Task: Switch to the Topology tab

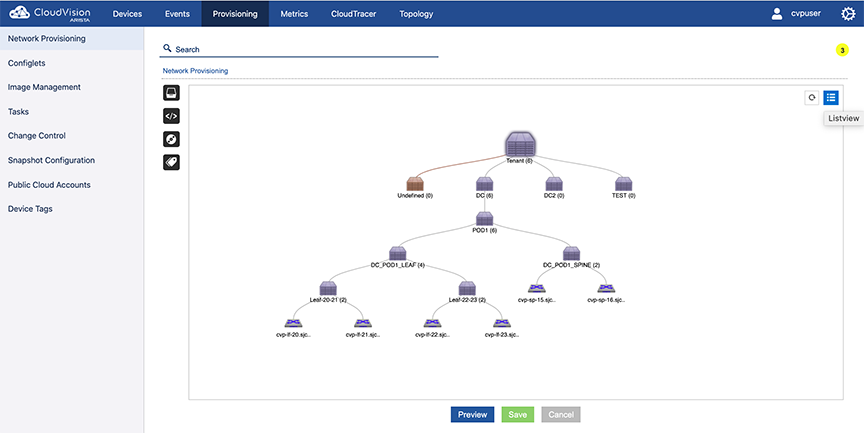Action: [x=416, y=14]
